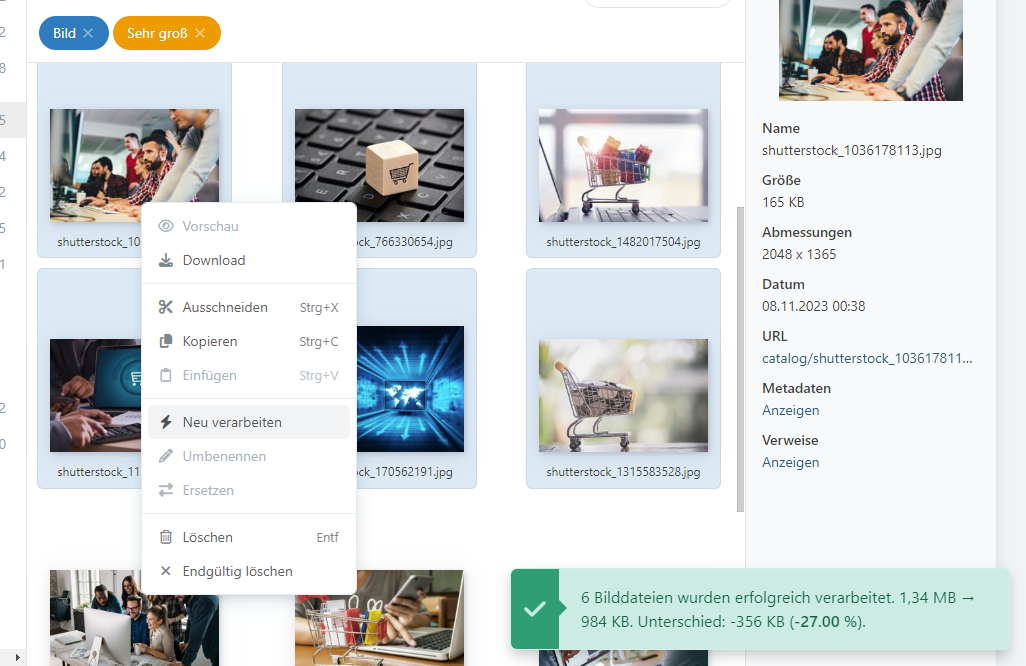The height and width of the screenshot is (666, 1026).
Task: Select the shutterstock_1315583528.jpg thumbnail
Action: point(623,395)
